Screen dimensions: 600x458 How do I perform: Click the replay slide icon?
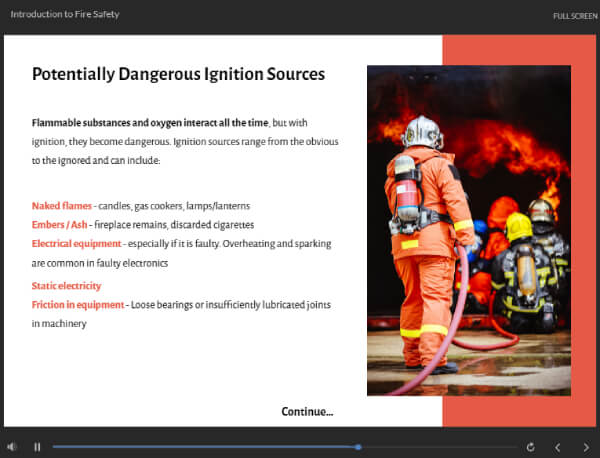click(x=530, y=447)
